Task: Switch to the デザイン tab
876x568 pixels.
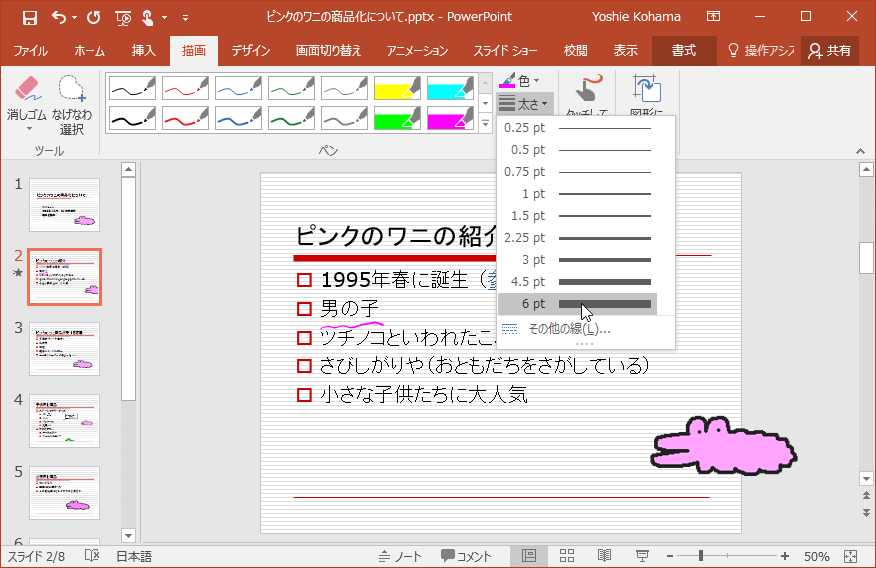Action: [x=251, y=51]
